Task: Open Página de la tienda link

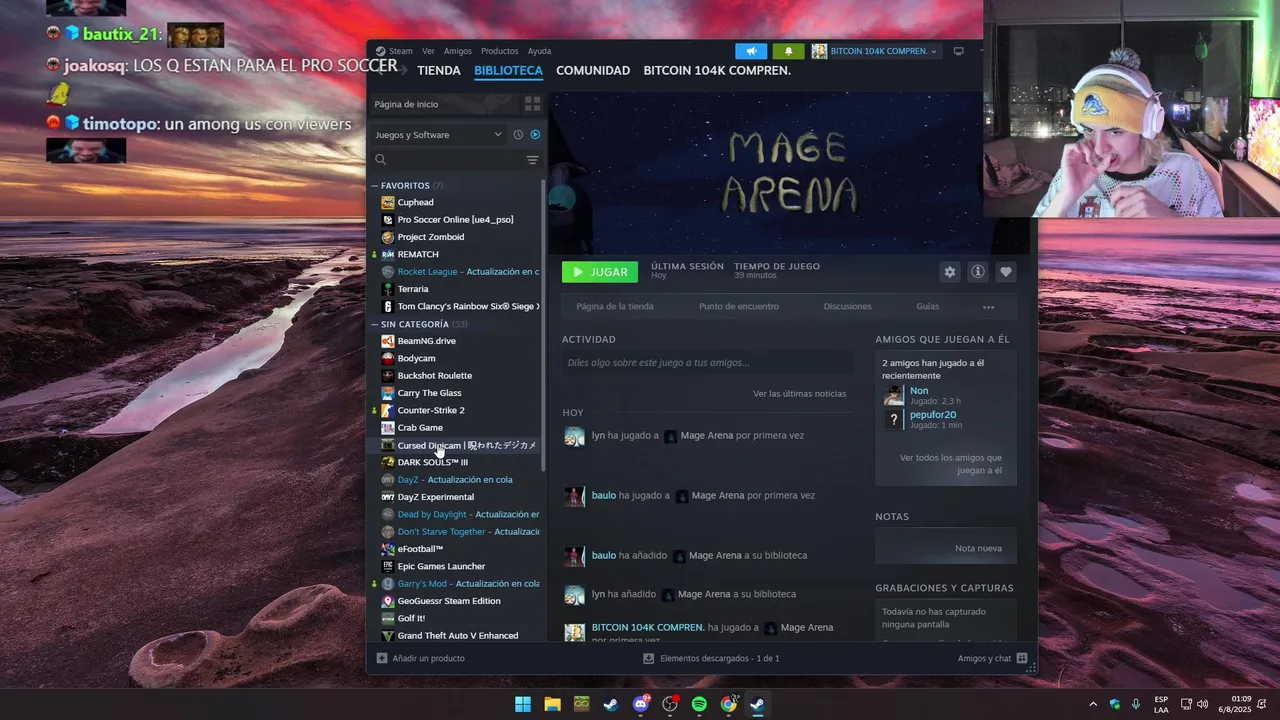Action: (615, 307)
